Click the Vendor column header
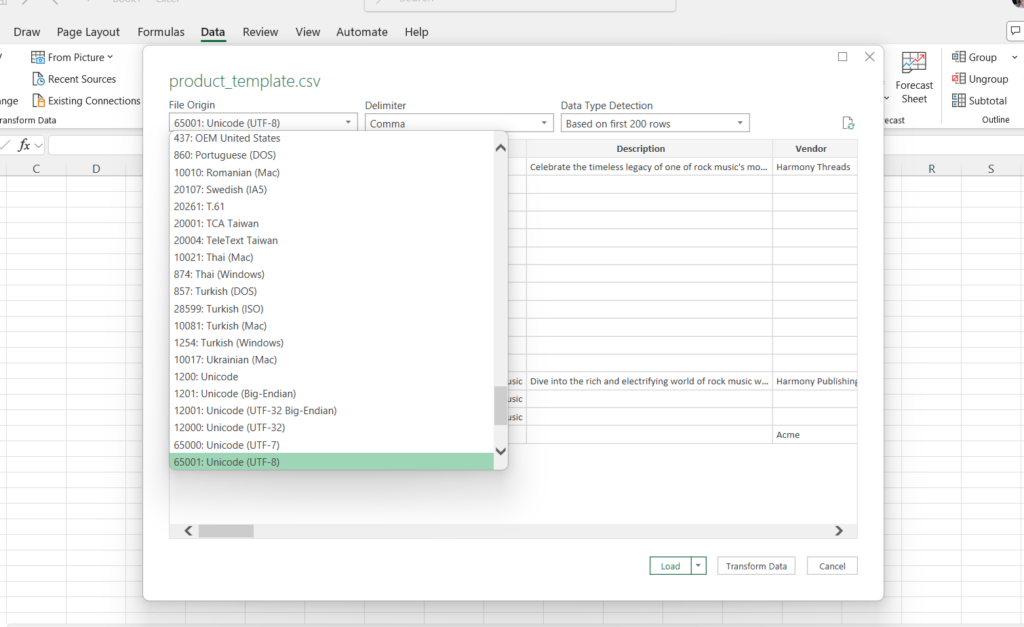This screenshot has width=1024, height=627. (814, 148)
